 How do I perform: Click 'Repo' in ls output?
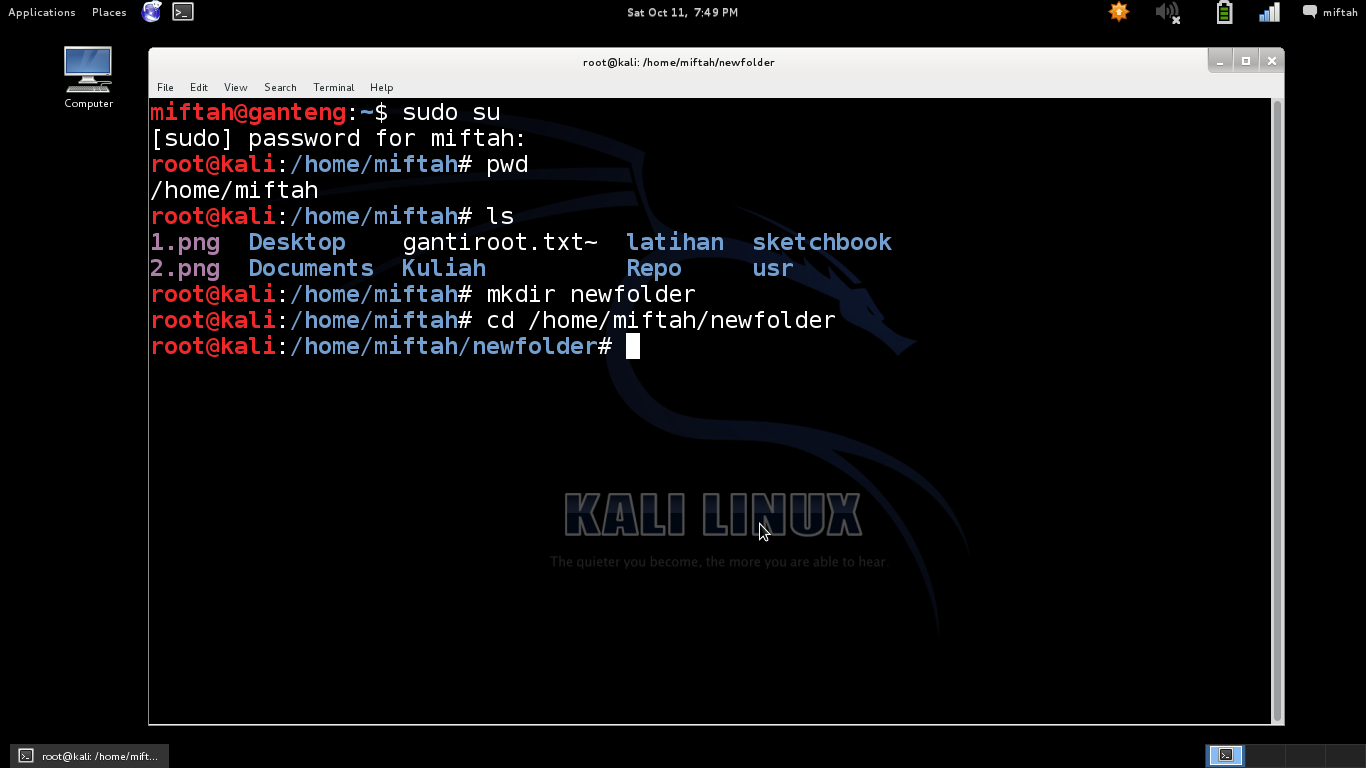654,268
